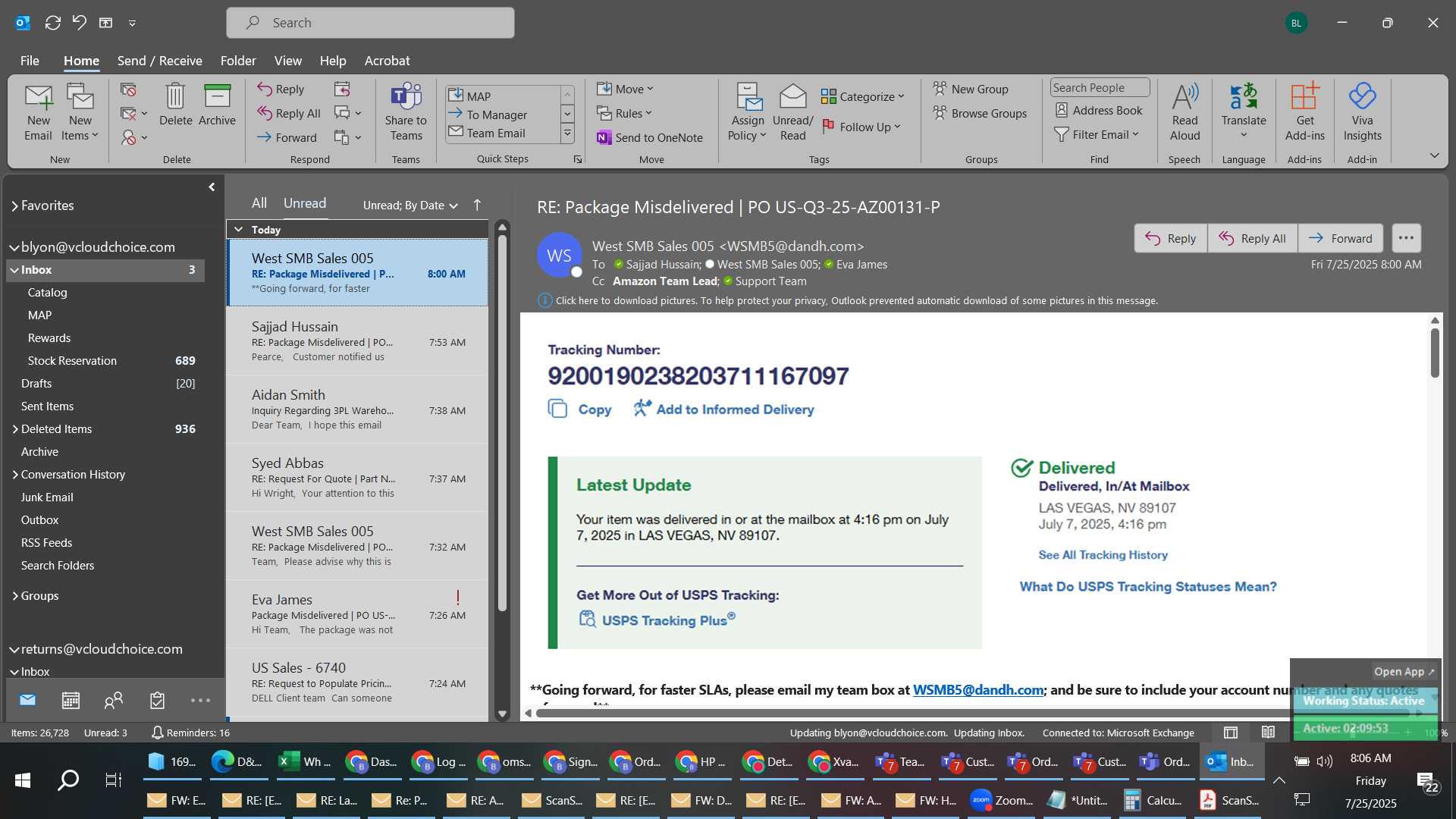Click more actions ellipsis in reading pane

click(1406, 238)
